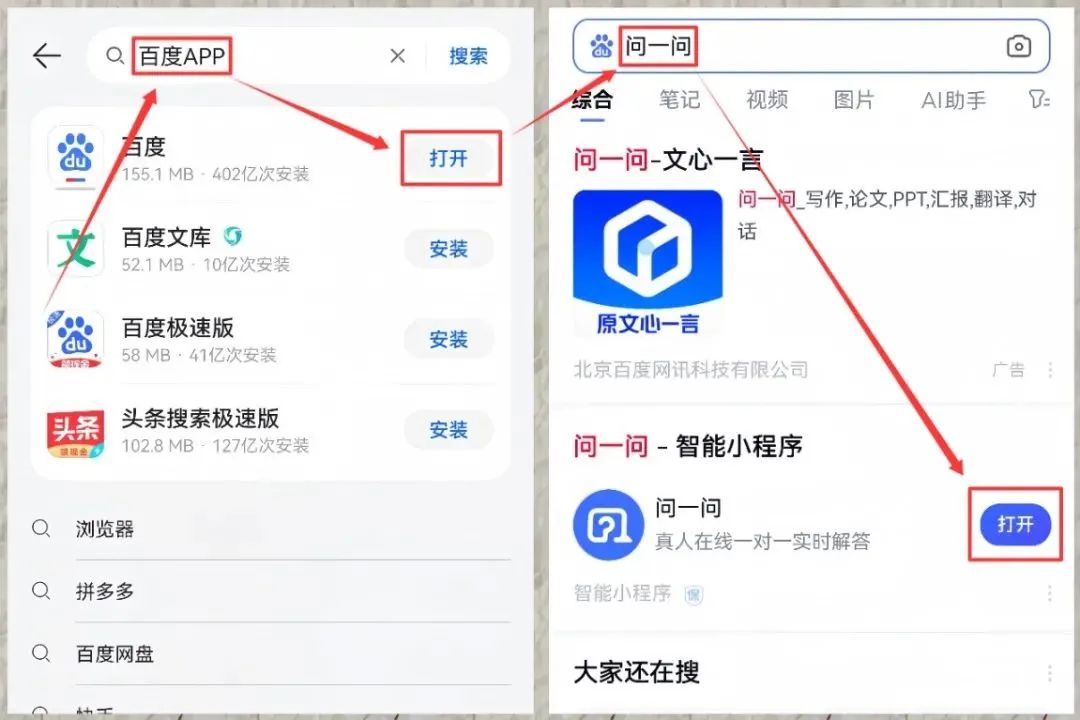Tap the camera icon in search bar
The image size is (1080, 720).
tap(1019, 46)
